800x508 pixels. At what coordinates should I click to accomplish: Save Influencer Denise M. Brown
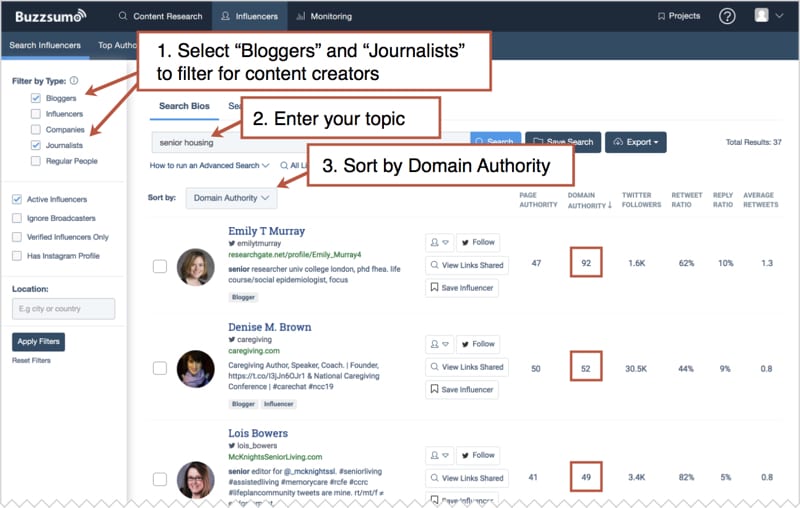click(462, 389)
